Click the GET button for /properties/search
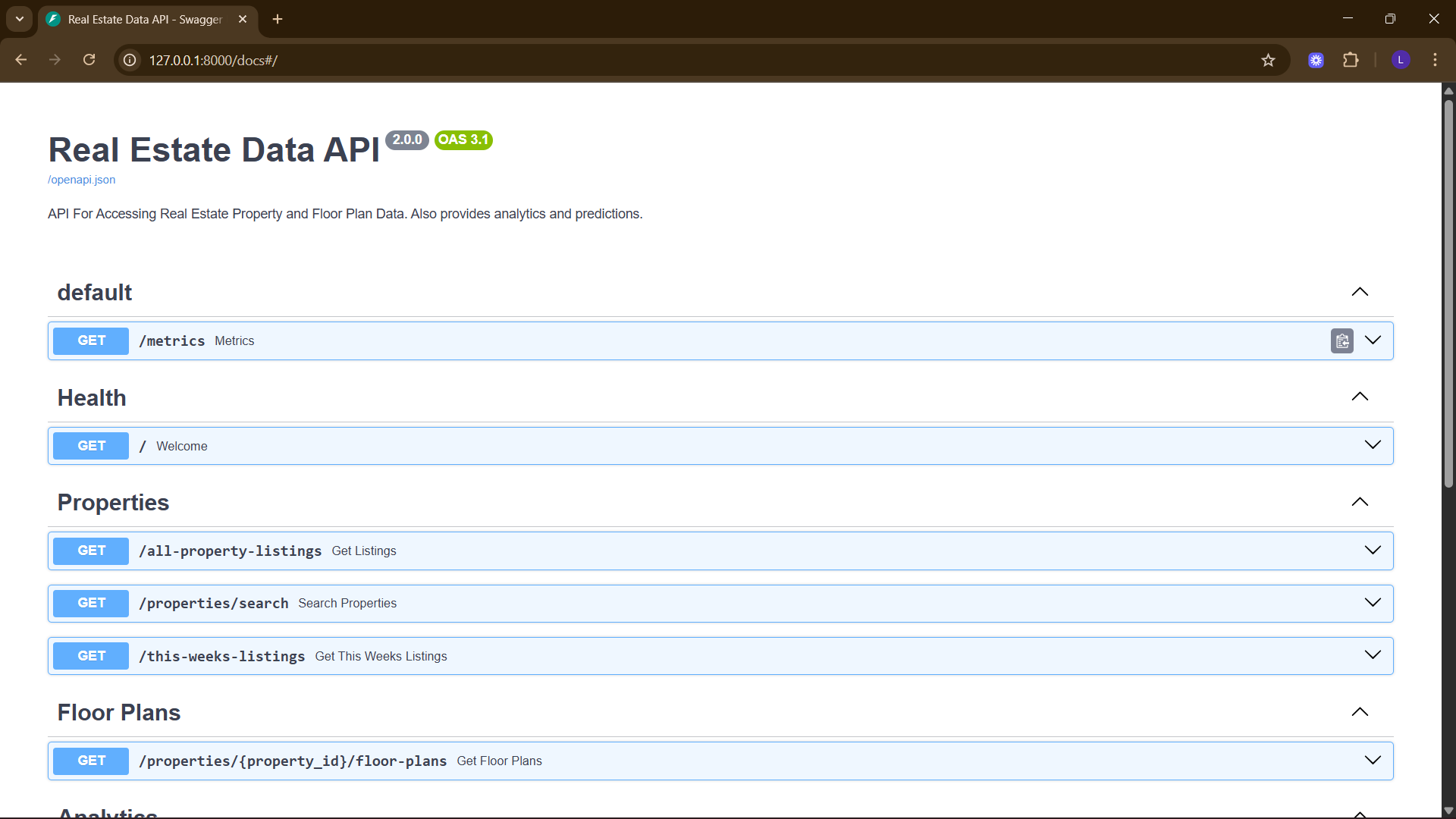The height and width of the screenshot is (819, 1456). click(x=91, y=603)
